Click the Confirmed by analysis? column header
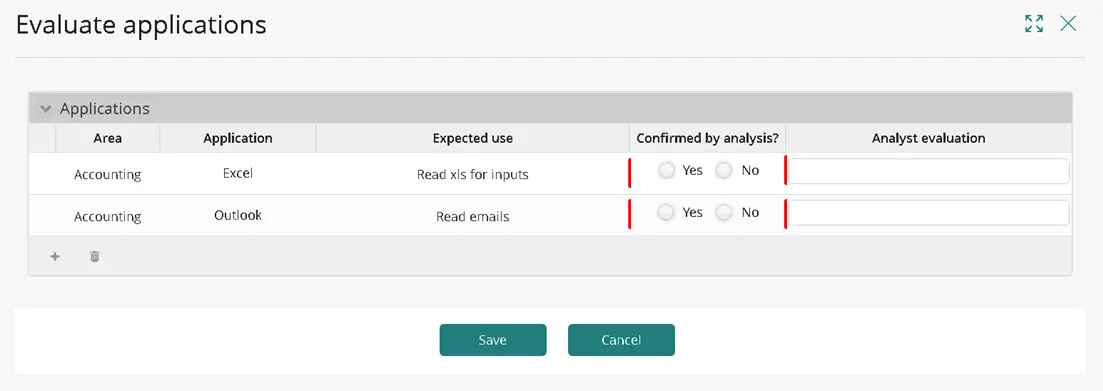Image resolution: width=1103 pixels, height=391 pixels. click(x=708, y=138)
